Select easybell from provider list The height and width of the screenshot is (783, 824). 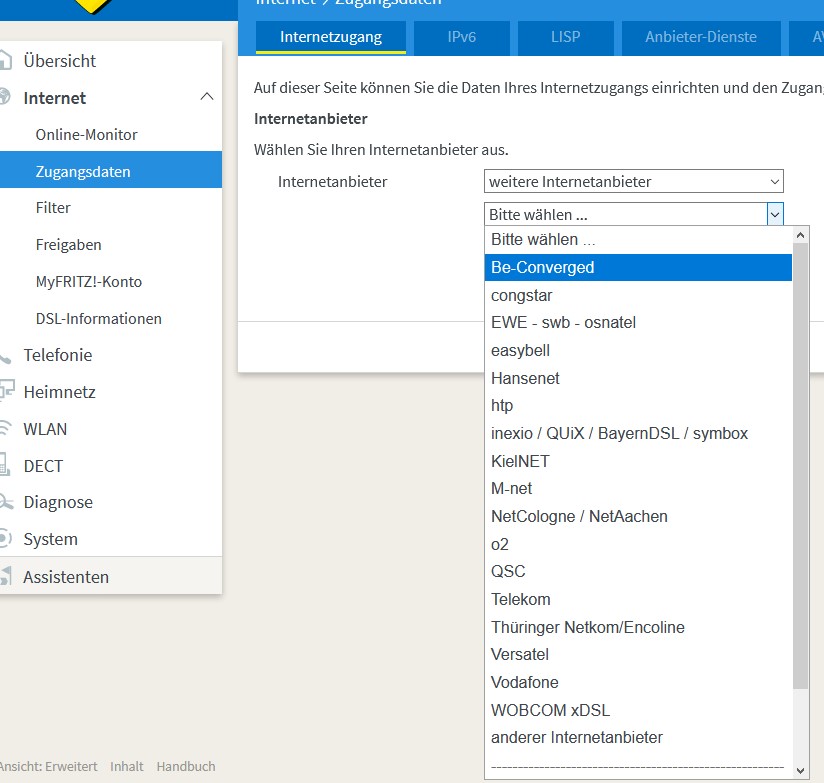click(x=638, y=351)
